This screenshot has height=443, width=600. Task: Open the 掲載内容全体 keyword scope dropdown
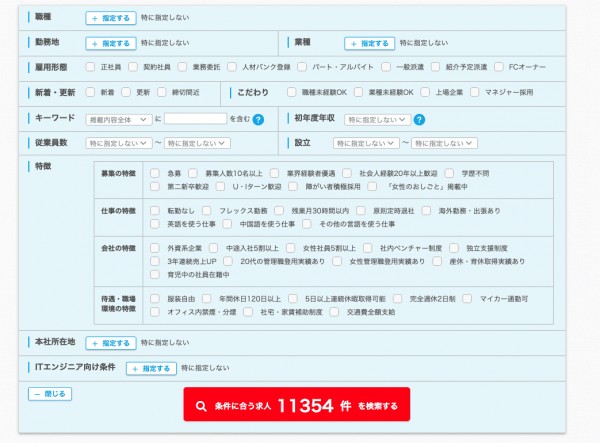pyautogui.click(x=118, y=119)
